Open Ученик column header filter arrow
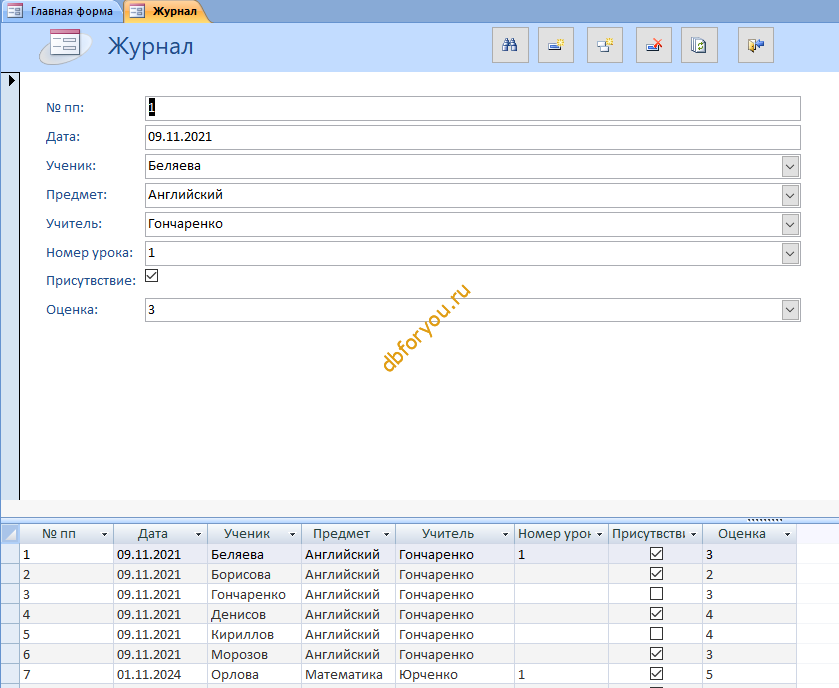Screen dimensions: 839x688 point(293,534)
